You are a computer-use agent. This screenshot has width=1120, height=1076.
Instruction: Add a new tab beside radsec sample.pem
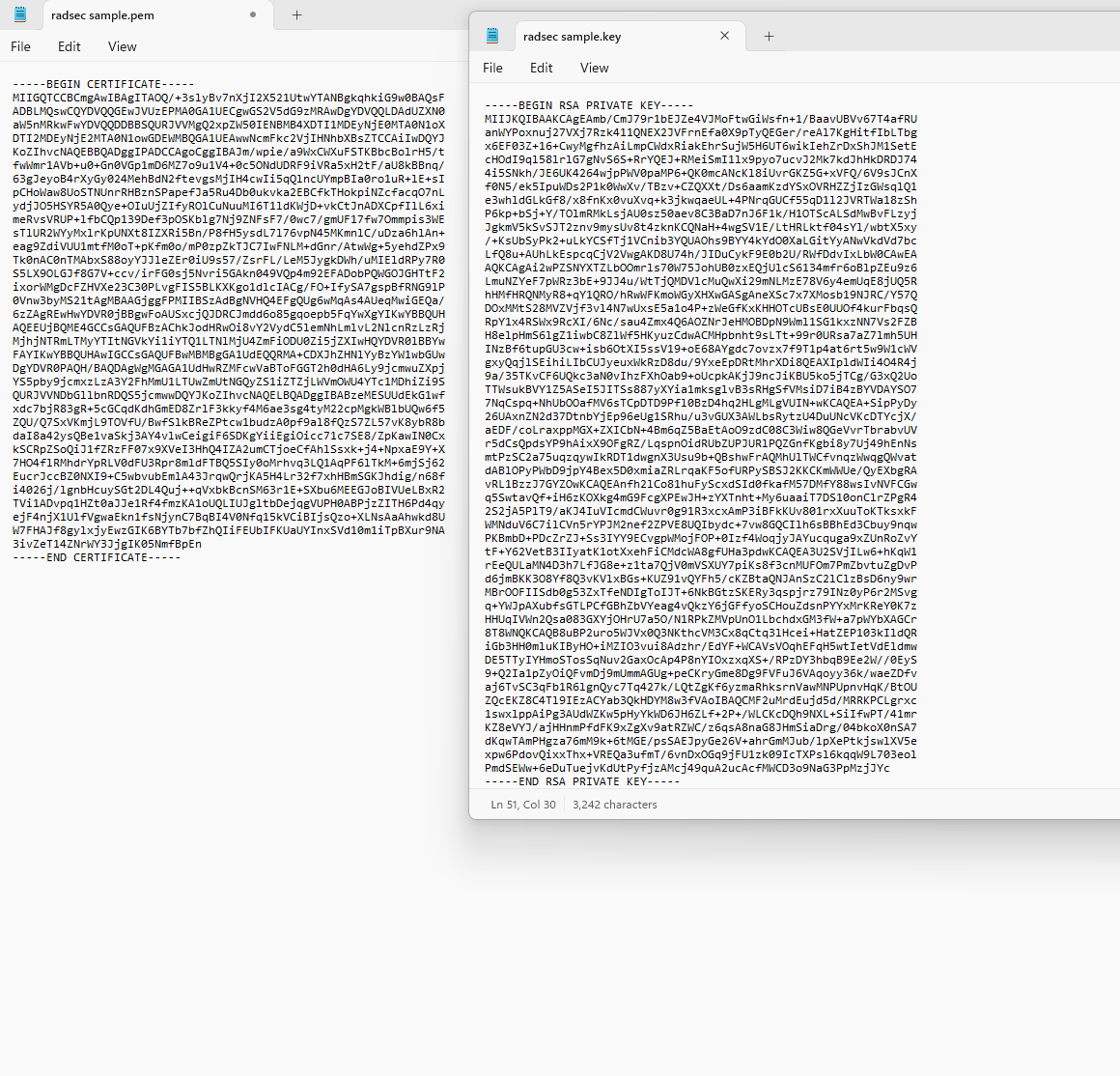tap(296, 14)
